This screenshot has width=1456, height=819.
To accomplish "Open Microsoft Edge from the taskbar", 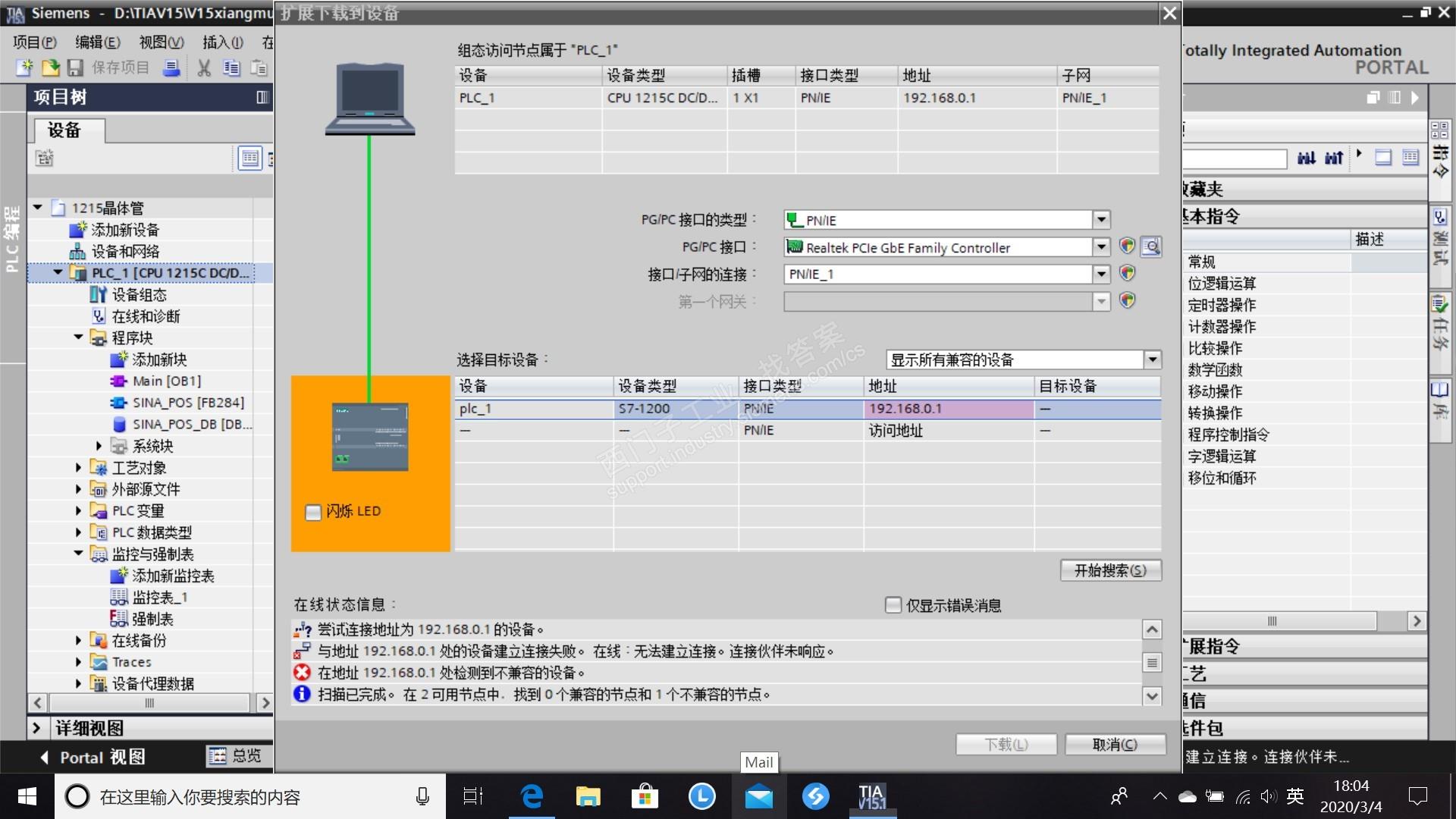I will [x=532, y=796].
